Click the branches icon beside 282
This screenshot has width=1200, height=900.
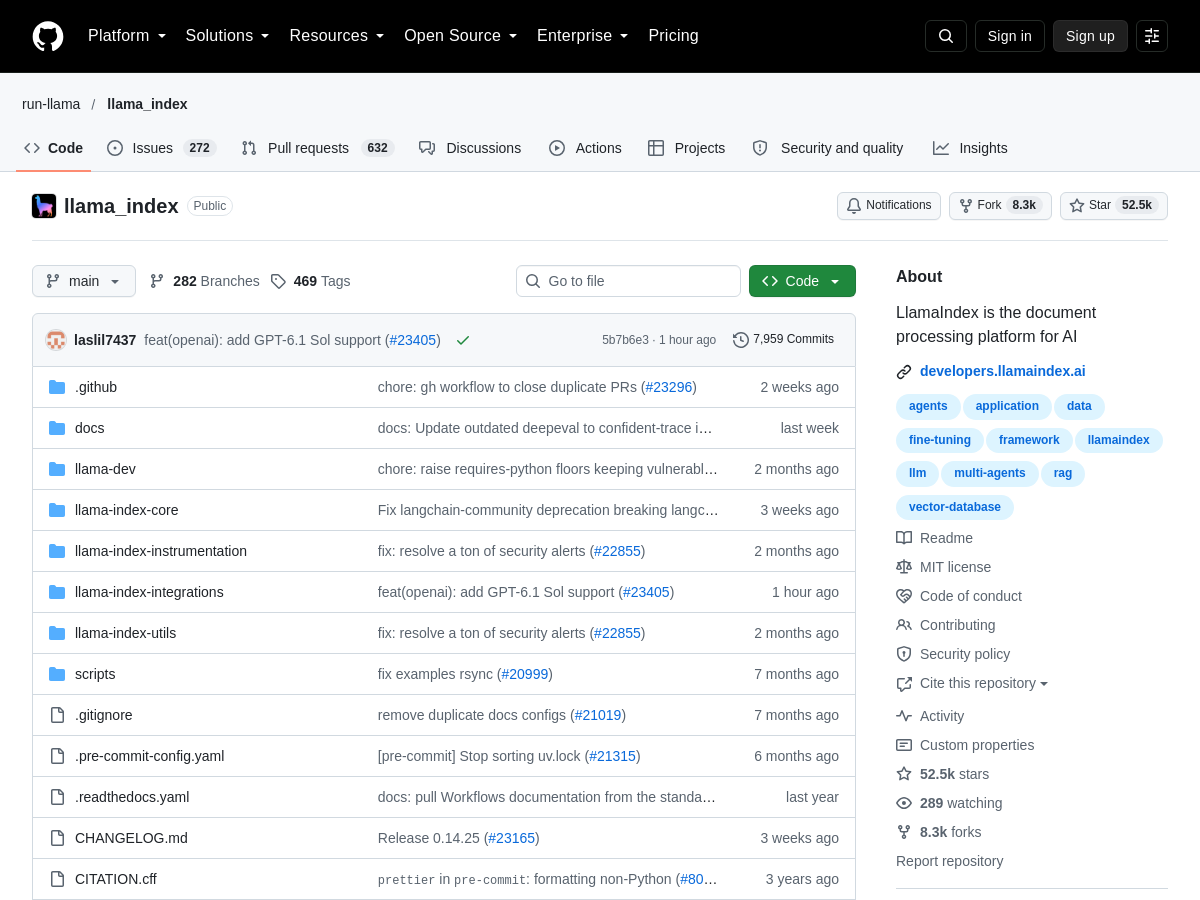point(157,281)
